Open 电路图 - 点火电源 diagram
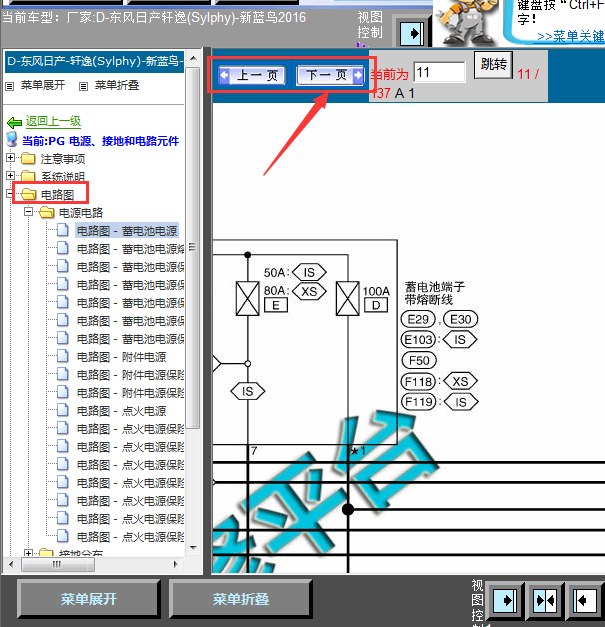 121,411
